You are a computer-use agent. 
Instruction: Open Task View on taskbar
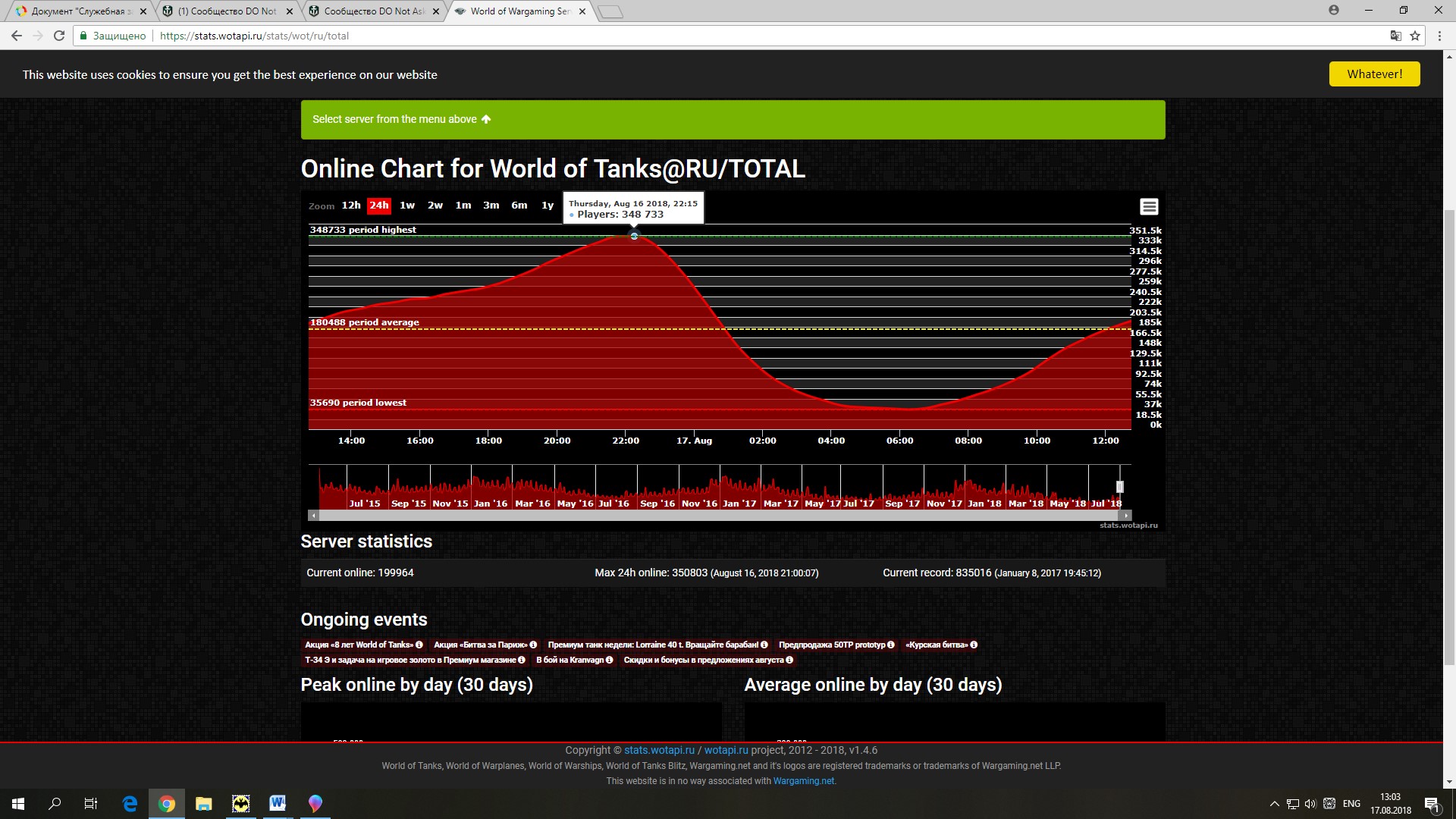(x=91, y=804)
